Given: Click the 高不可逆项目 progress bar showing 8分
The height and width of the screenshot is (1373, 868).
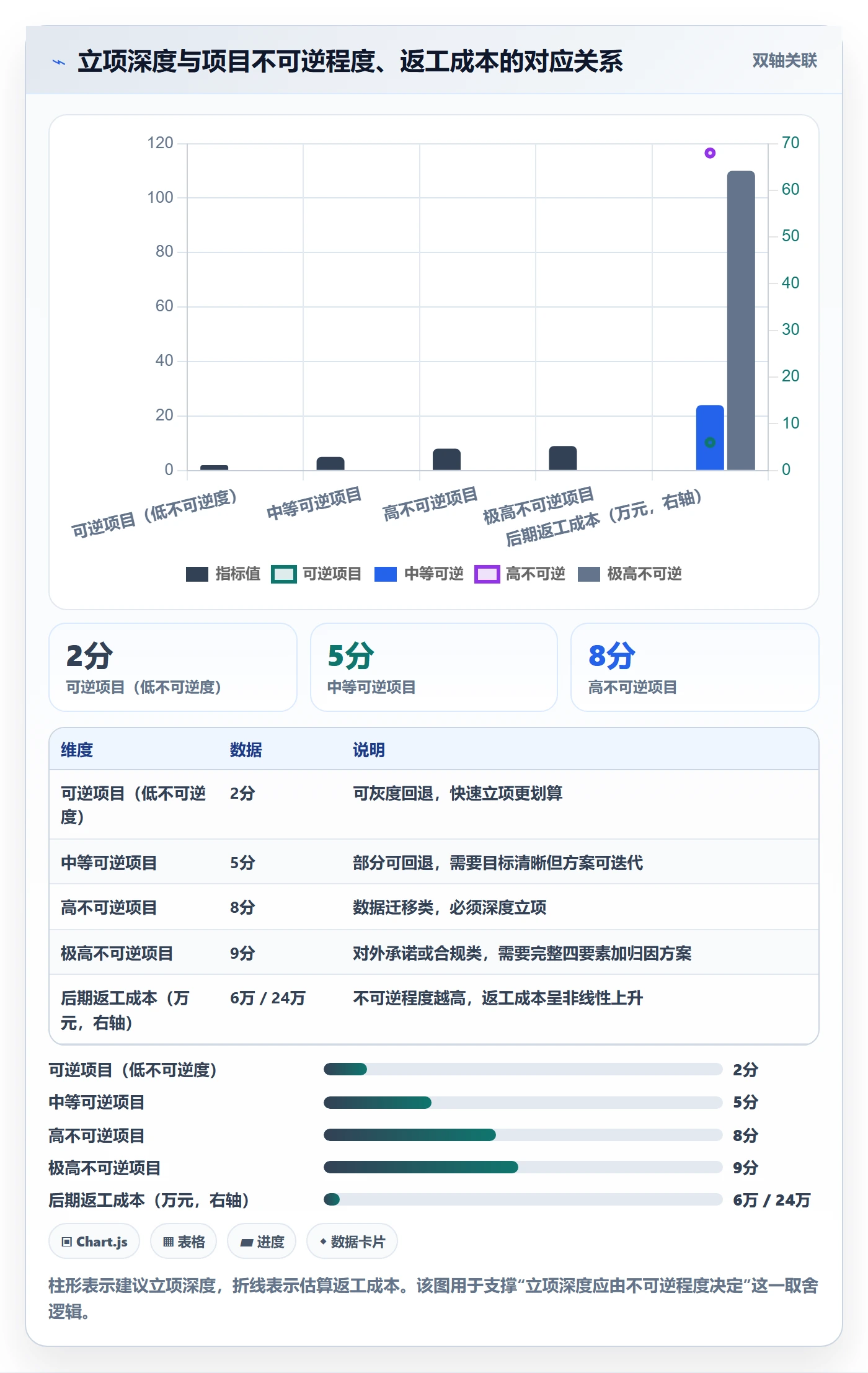Looking at the screenshot, I should pyautogui.click(x=523, y=1135).
